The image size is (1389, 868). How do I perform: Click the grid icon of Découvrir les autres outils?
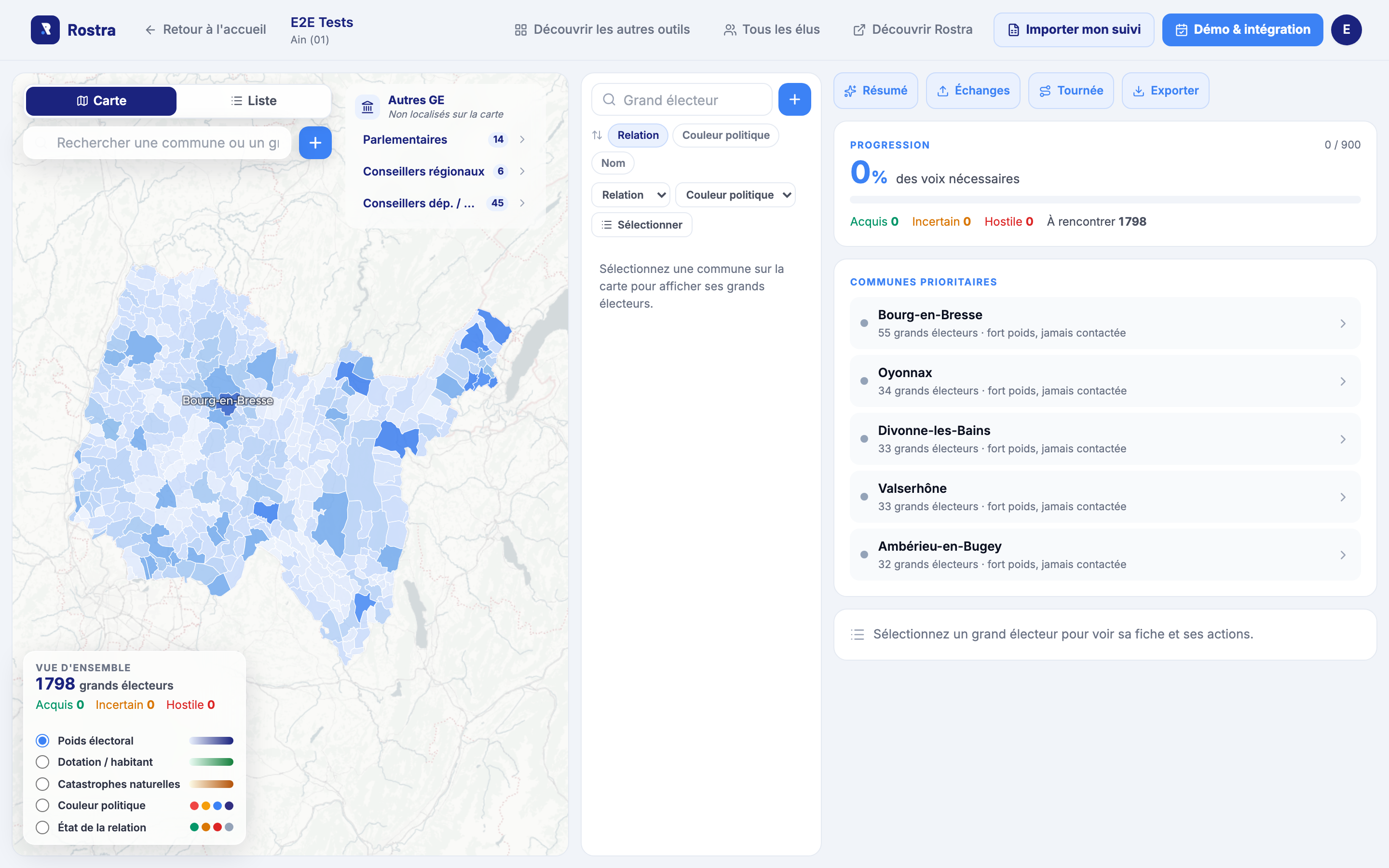click(520, 30)
